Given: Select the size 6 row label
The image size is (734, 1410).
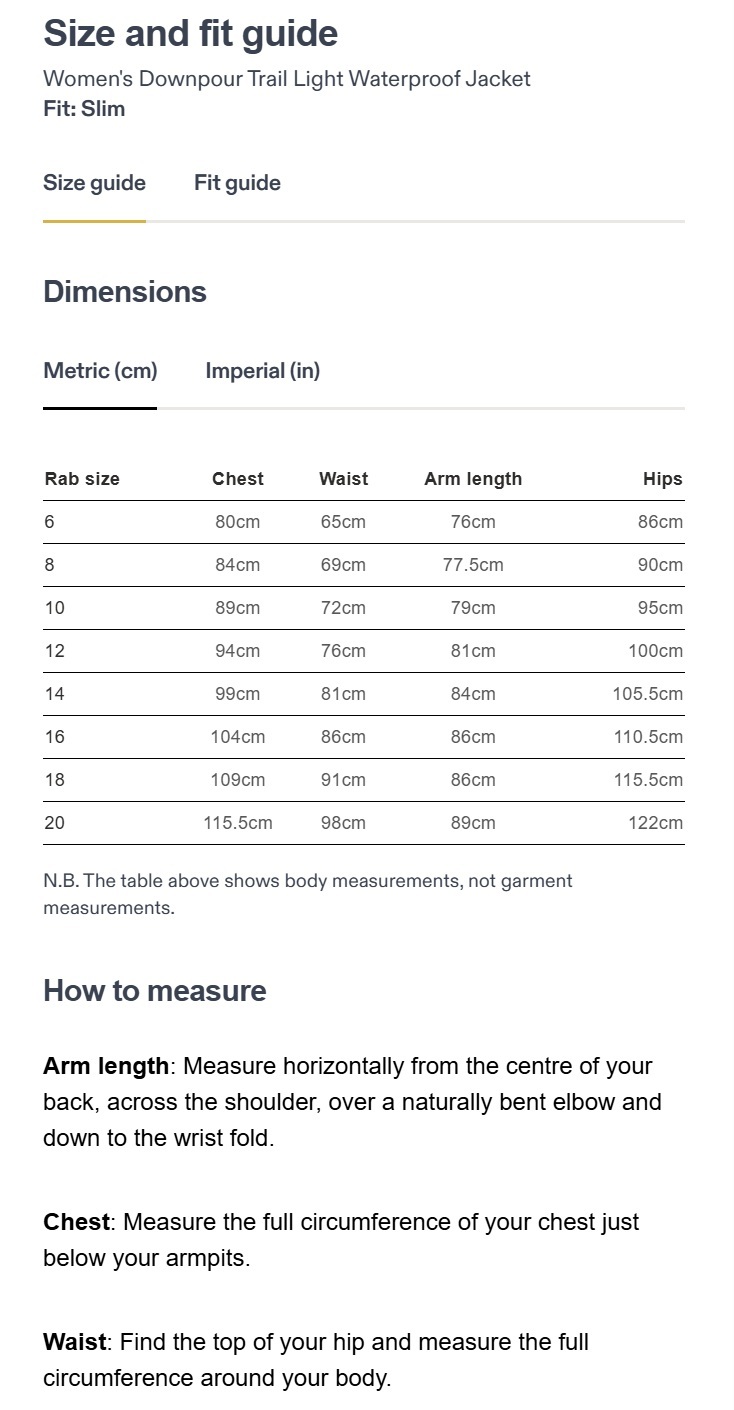Looking at the screenshot, I should tap(50, 522).
